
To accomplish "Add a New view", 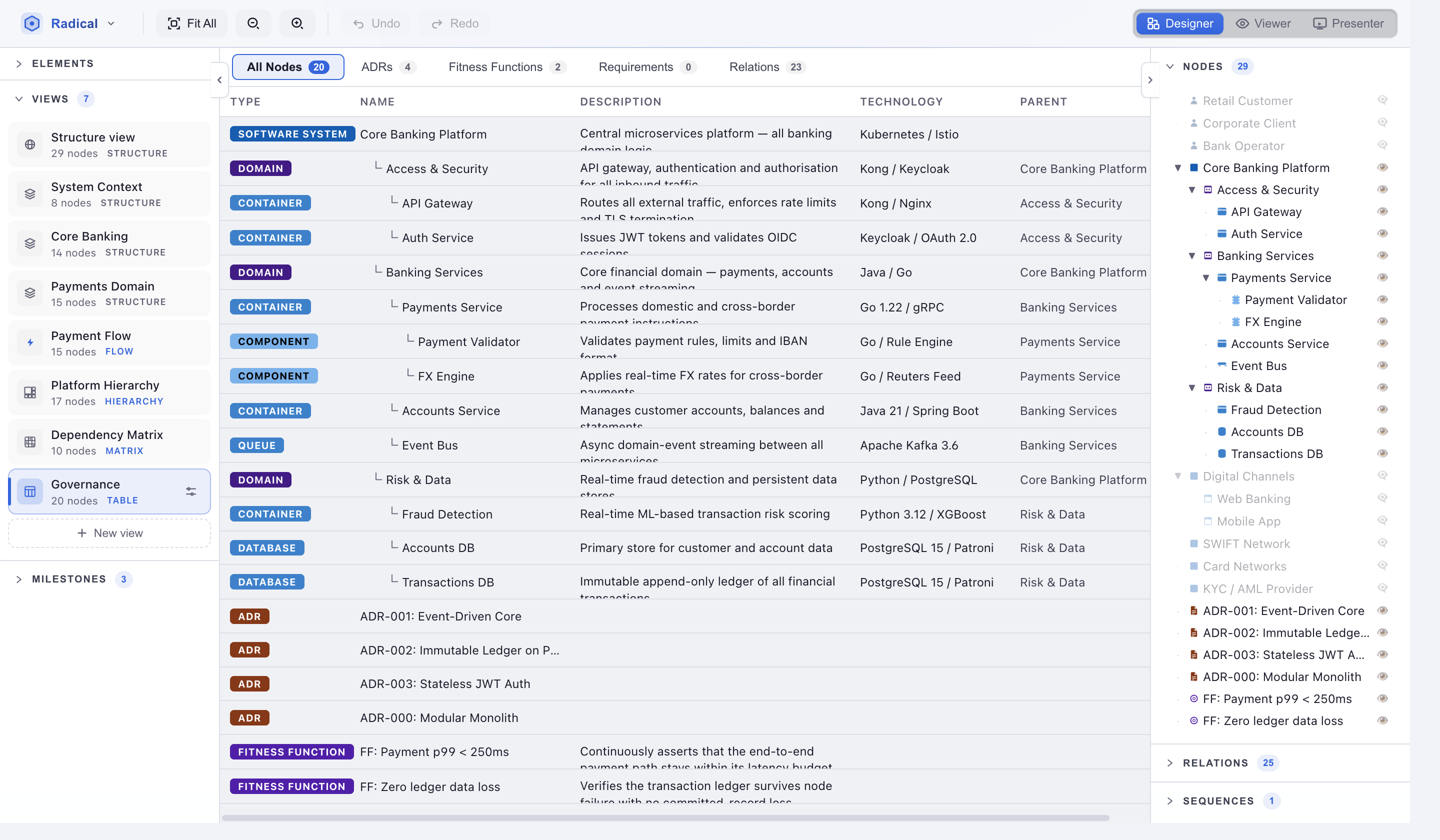I will pyautogui.click(x=109, y=532).
